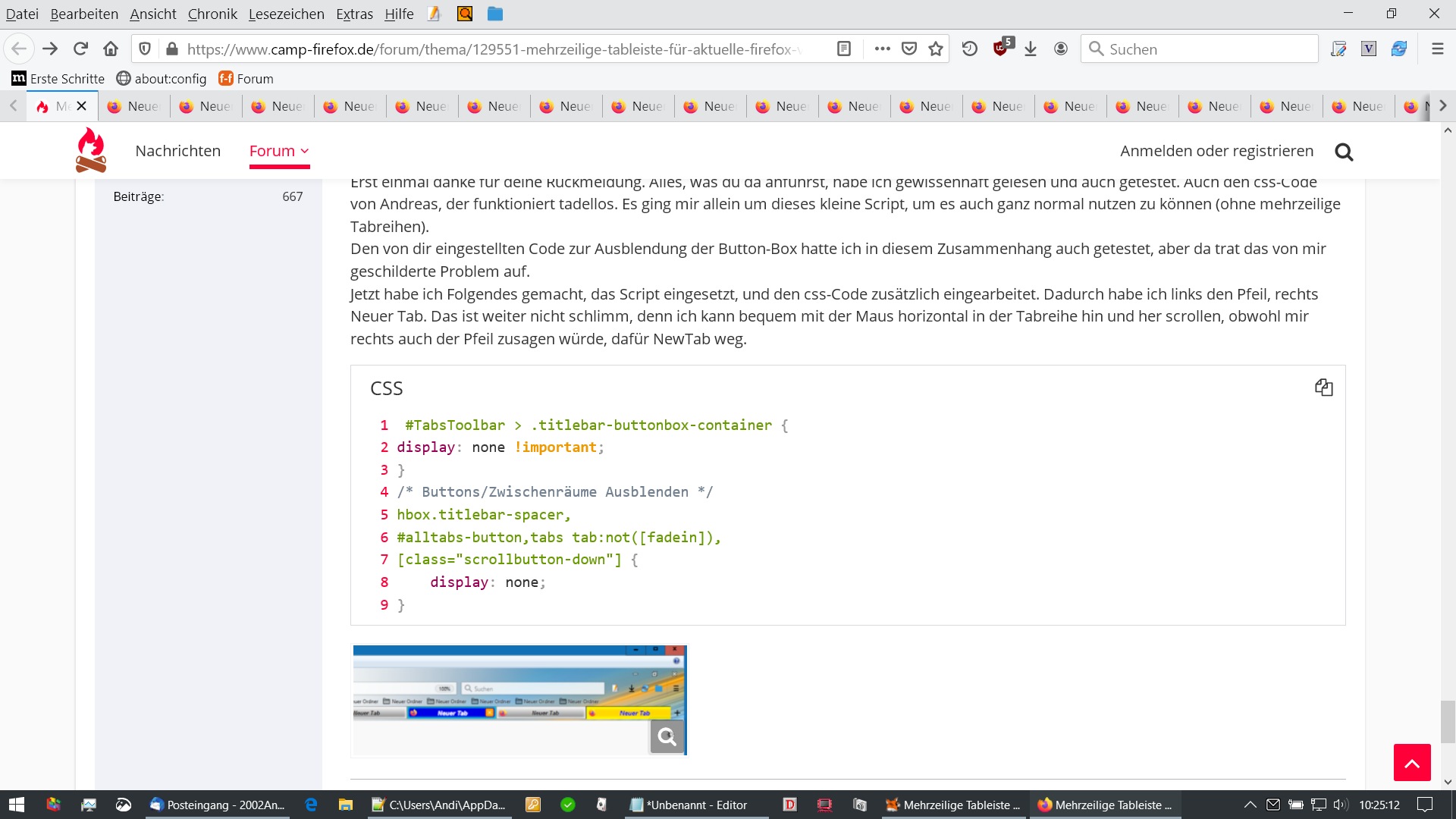Open the hamburger application menu
Screen dimensions: 1456x819
click(x=1437, y=49)
